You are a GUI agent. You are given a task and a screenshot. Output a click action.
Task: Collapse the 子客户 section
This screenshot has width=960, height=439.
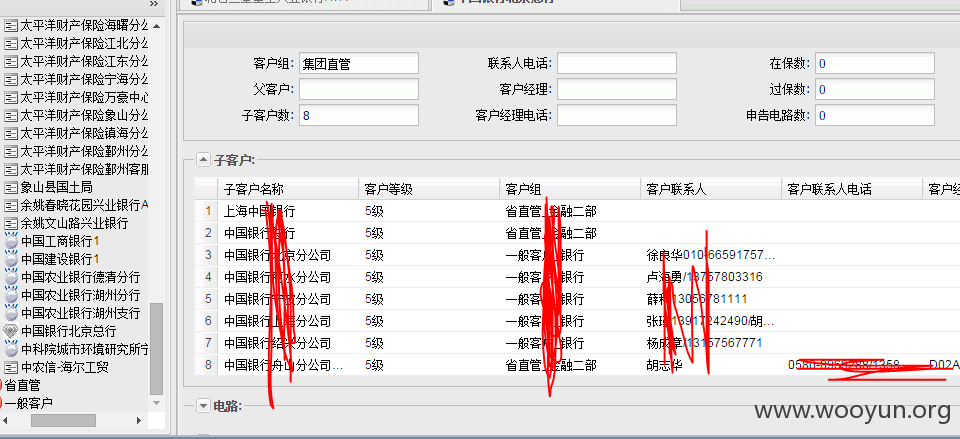click(x=203, y=160)
